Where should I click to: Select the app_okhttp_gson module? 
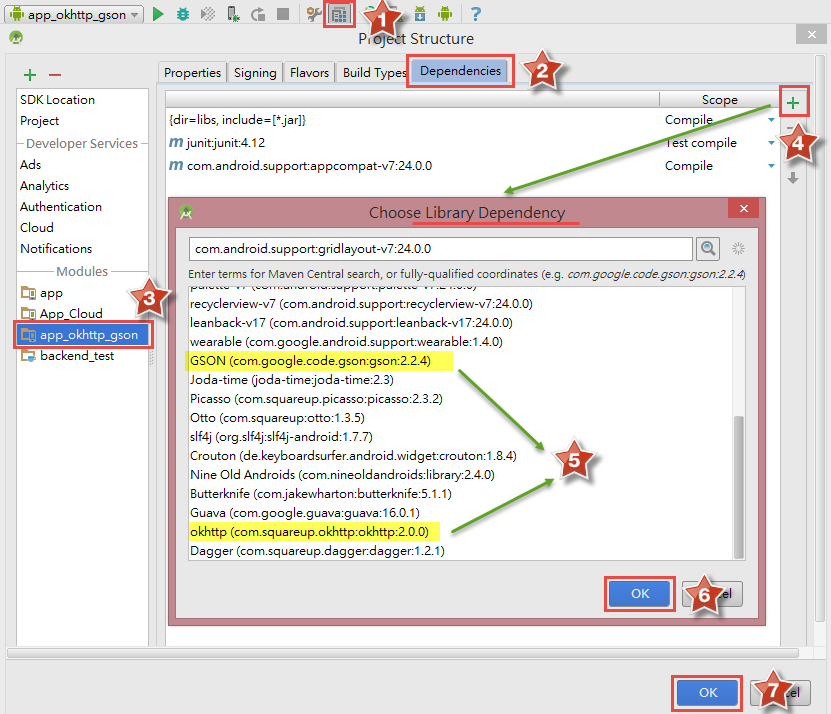point(83,335)
